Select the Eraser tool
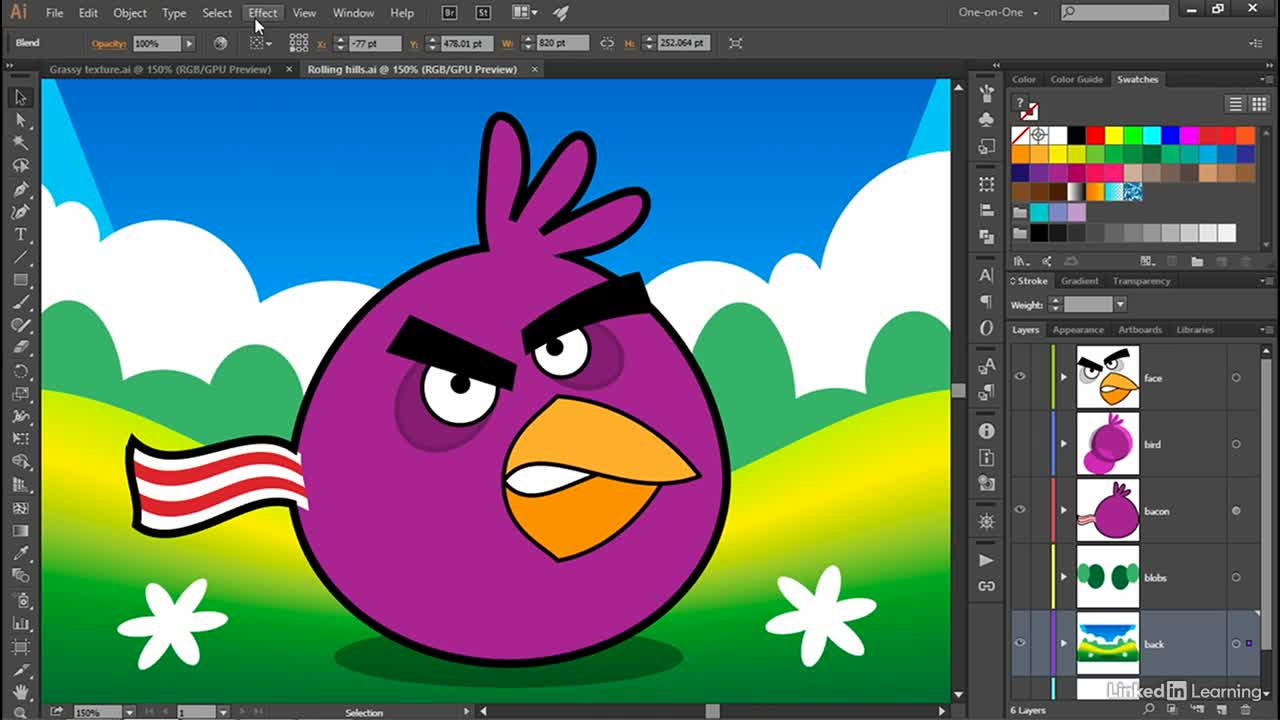The image size is (1280, 720). click(x=20, y=349)
